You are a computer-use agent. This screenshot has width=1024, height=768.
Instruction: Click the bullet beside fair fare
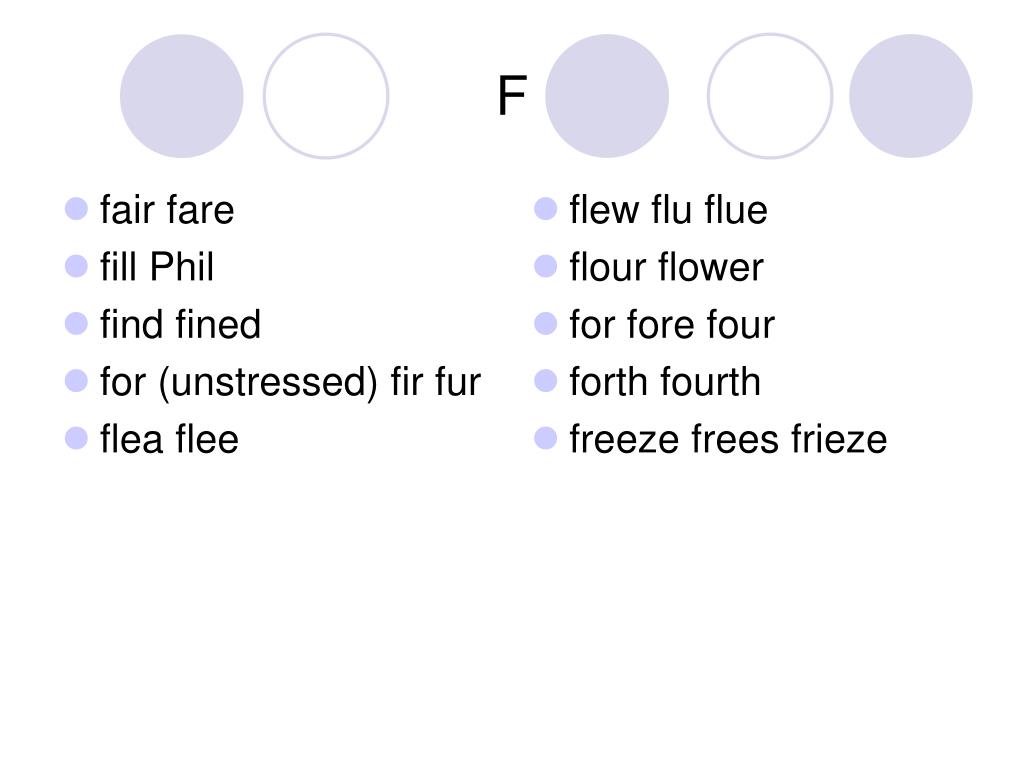(76, 209)
